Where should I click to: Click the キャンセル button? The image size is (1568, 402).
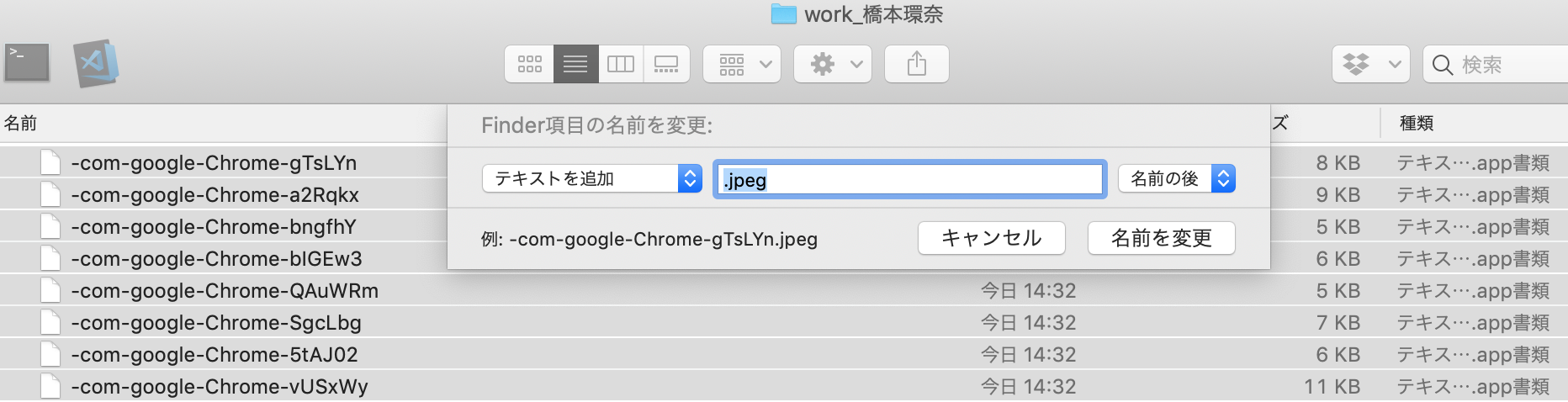(x=991, y=238)
